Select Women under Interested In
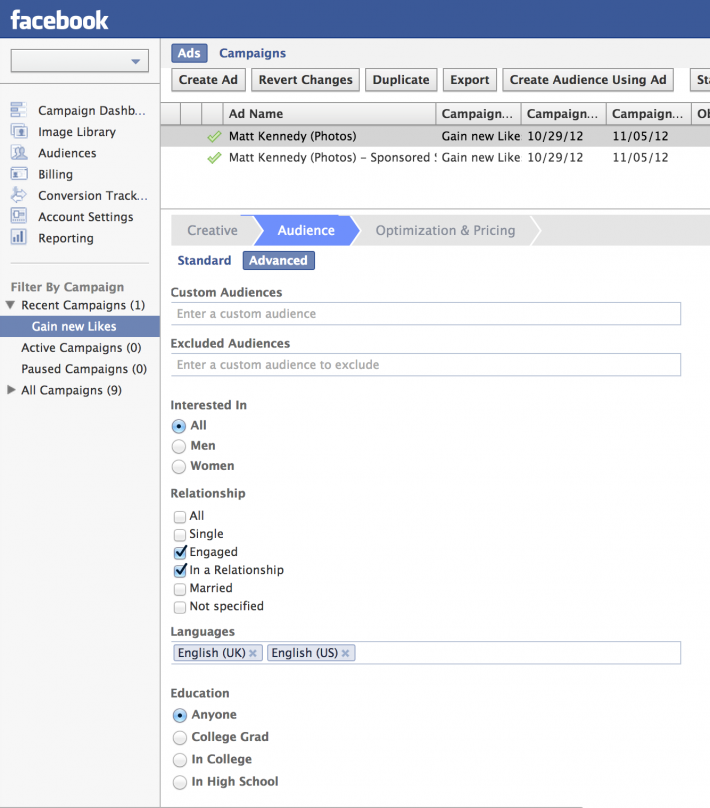The height and width of the screenshot is (808, 710). tap(179, 466)
